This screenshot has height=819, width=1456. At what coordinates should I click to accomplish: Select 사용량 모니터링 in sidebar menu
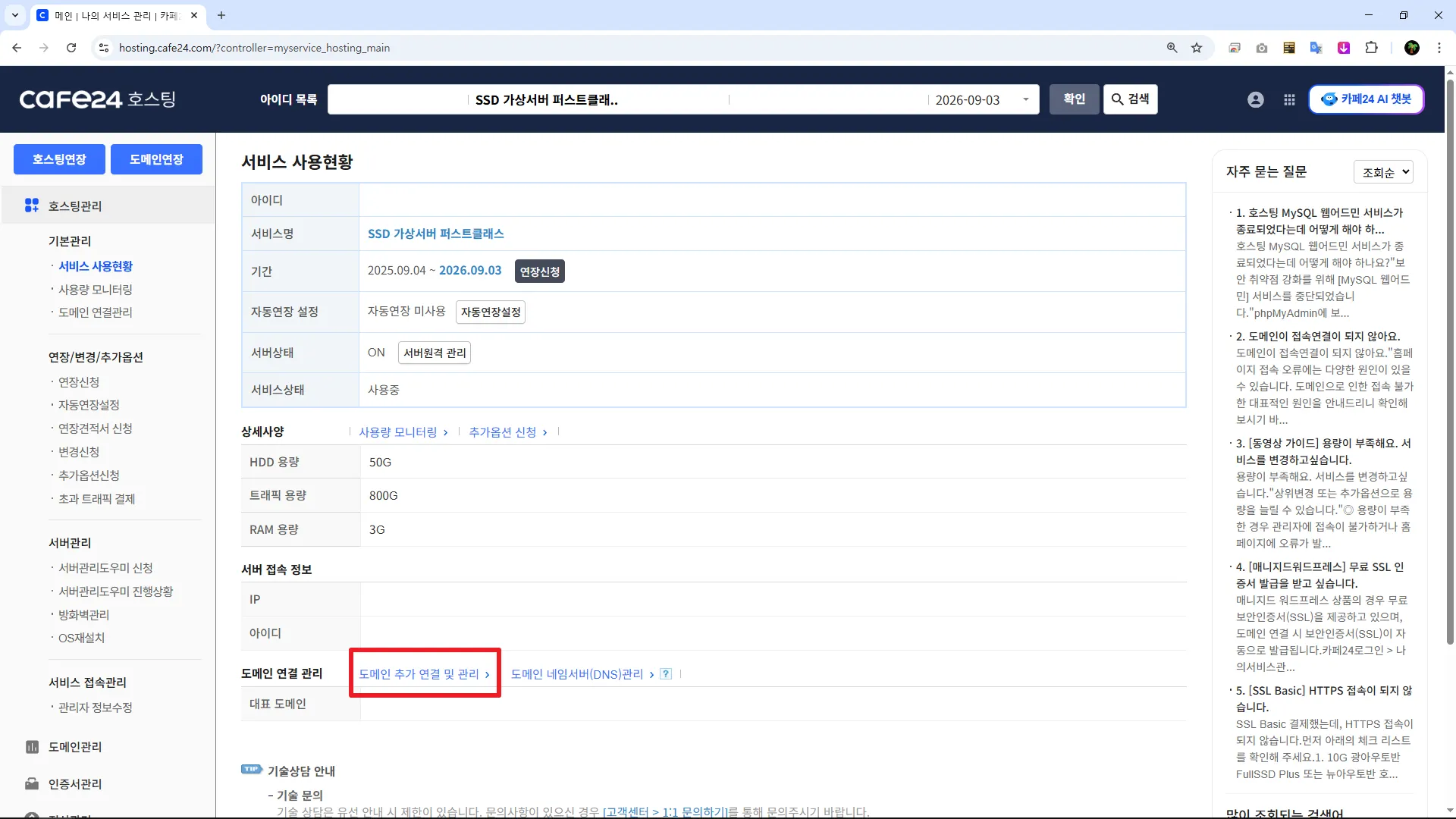[96, 290]
